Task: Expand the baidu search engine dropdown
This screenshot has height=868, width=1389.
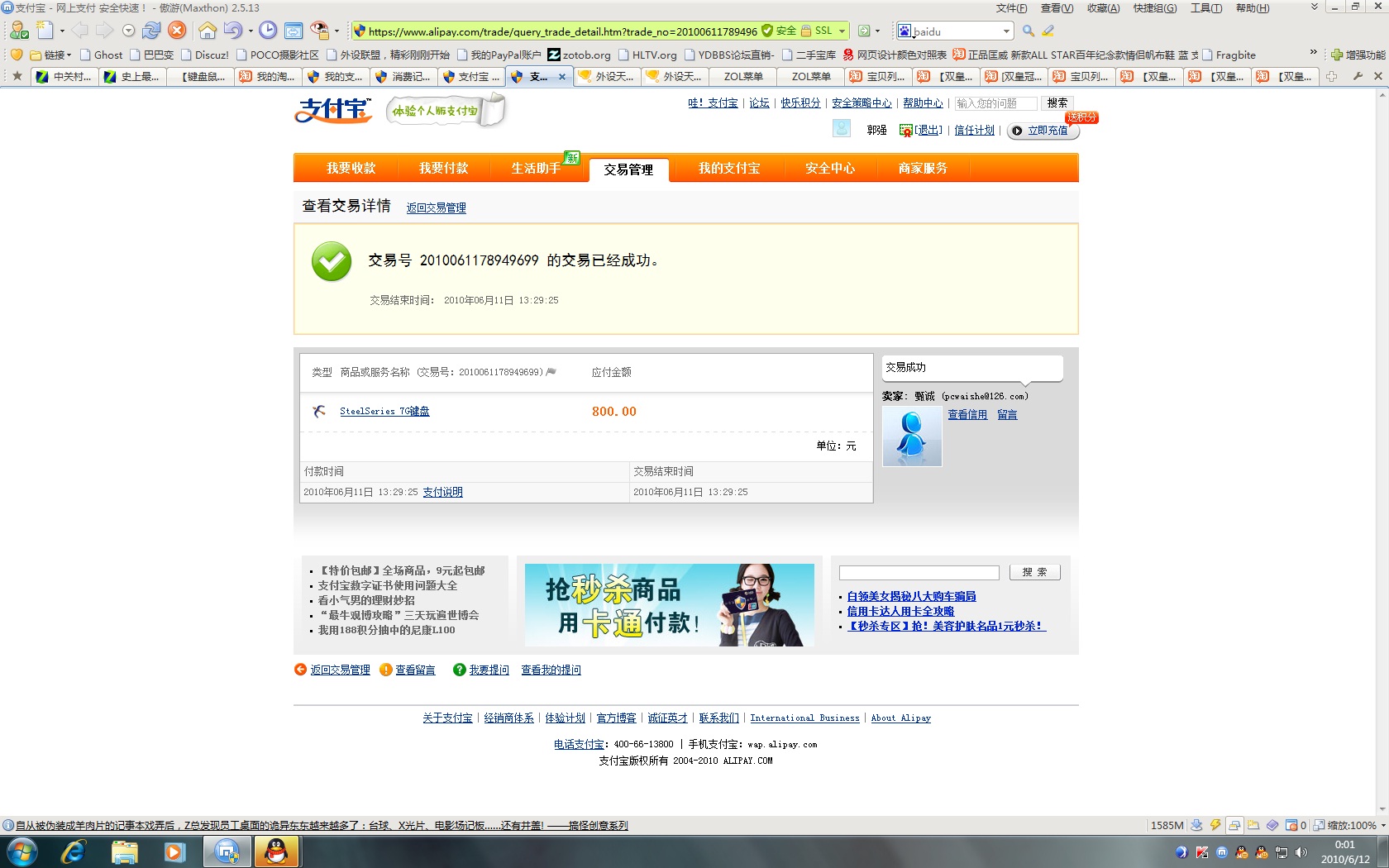Action: click(x=1006, y=31)
